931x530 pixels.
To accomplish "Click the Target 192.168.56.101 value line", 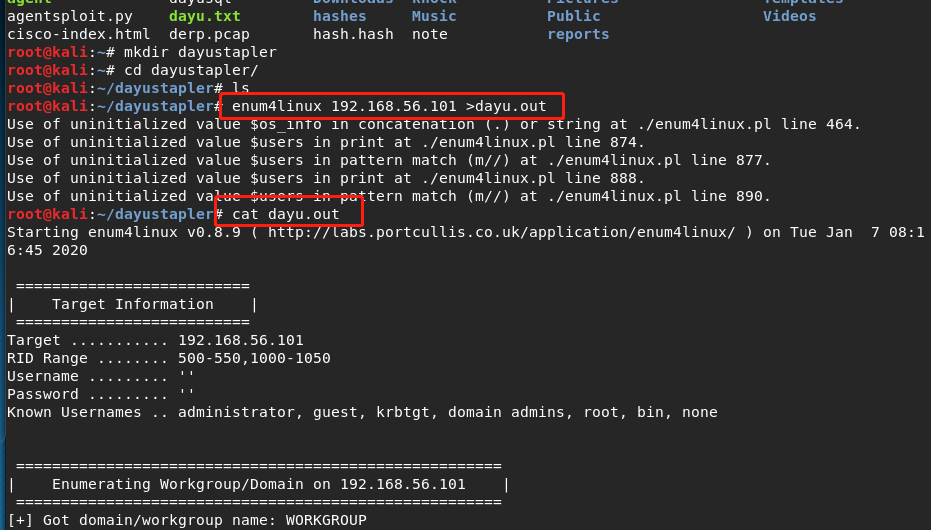I will (x=156, y=340).
